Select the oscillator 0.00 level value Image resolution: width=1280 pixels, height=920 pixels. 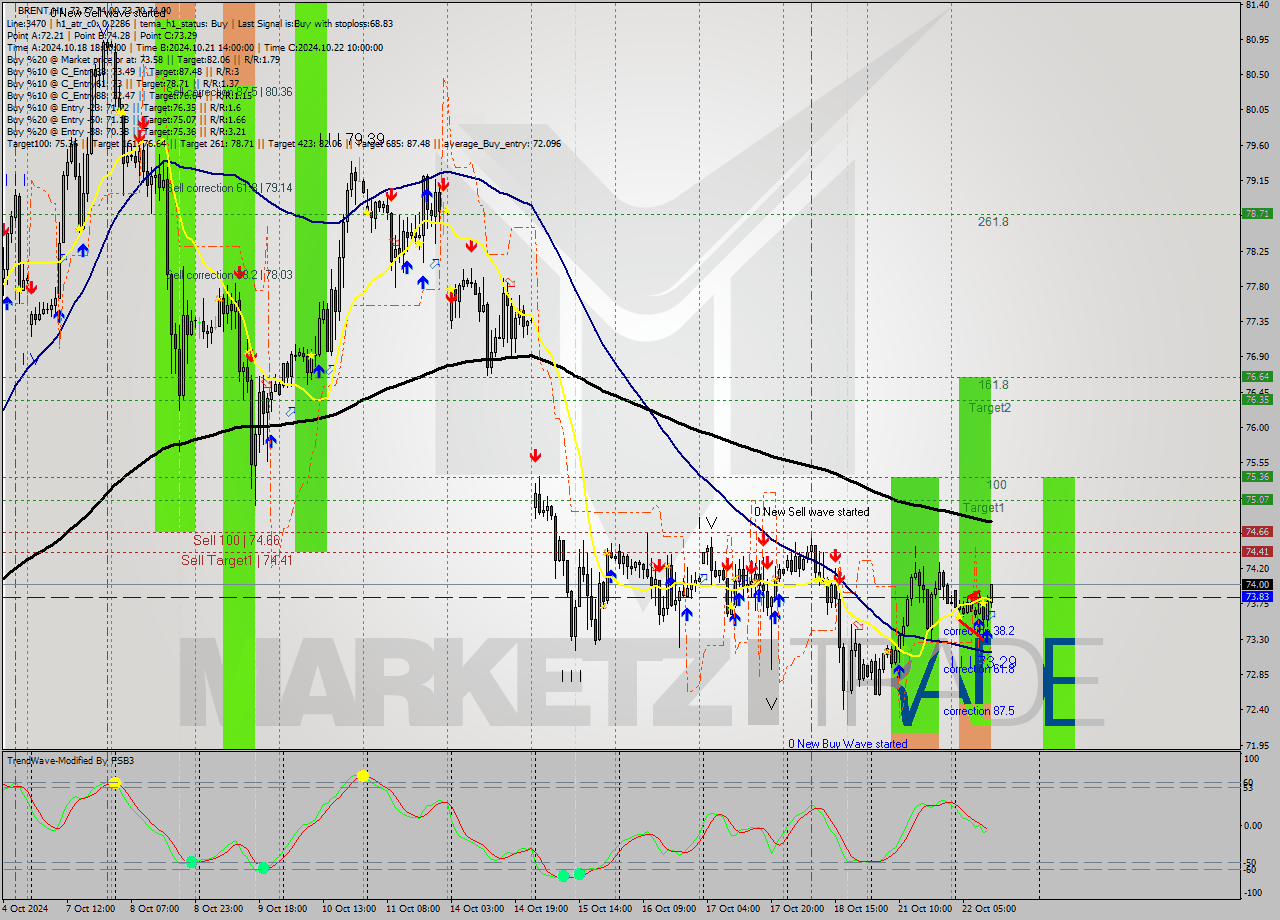click(1254, 825)
